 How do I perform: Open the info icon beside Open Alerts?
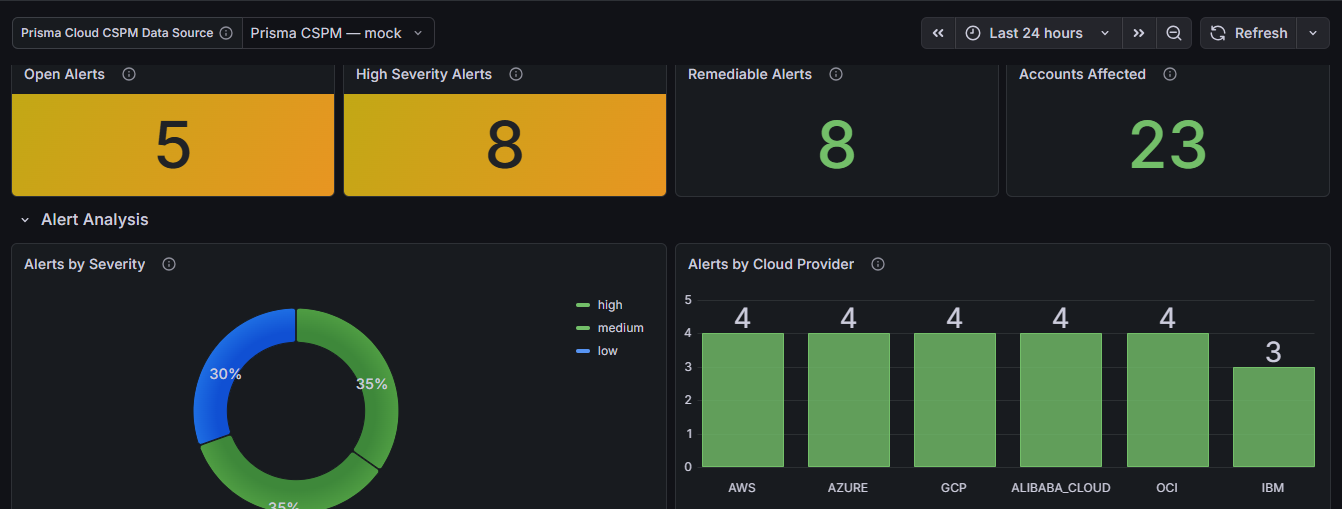(129, 74)
